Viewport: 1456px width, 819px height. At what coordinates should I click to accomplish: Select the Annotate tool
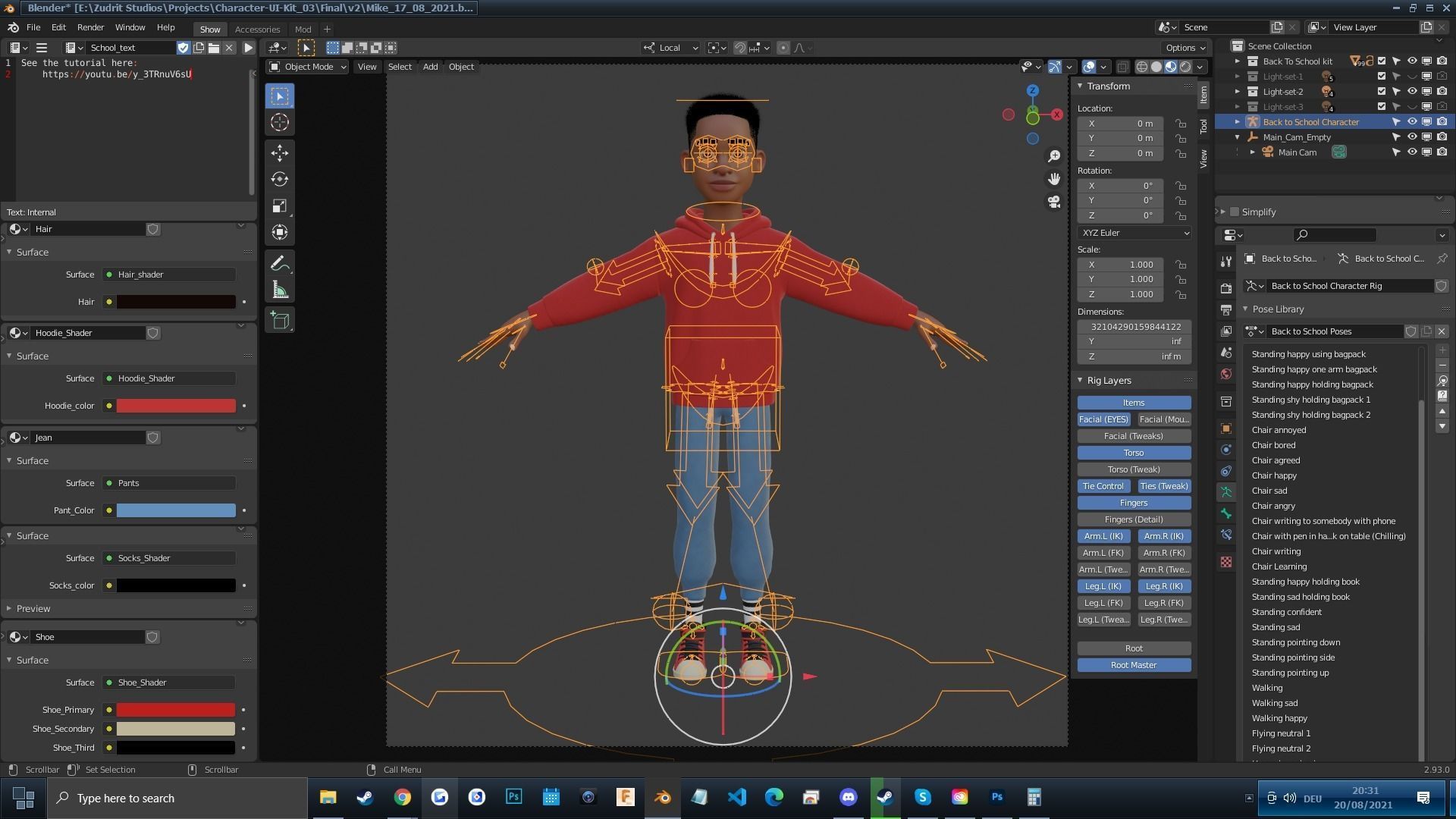280,263
